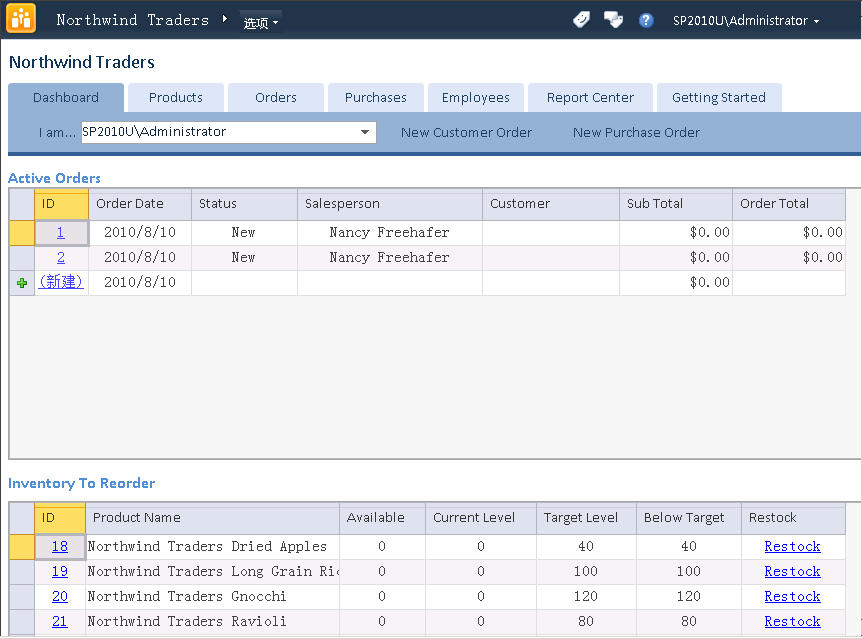Click the Salesperson cell for order 1
Screen dimensions: 862x639
click(x=390, y=233)
